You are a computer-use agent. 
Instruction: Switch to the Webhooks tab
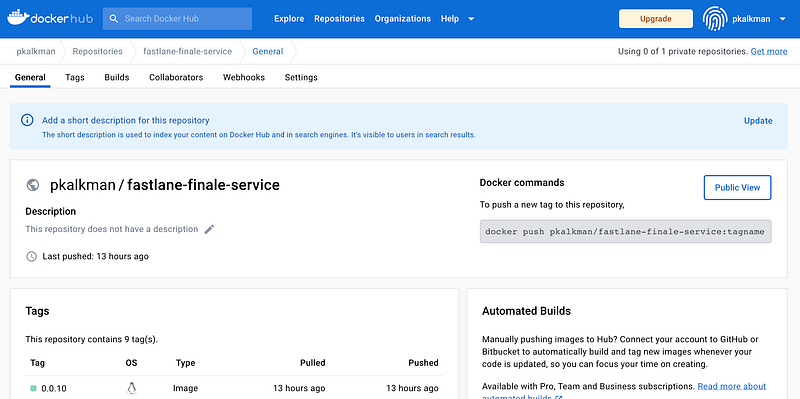click(244, 78)
